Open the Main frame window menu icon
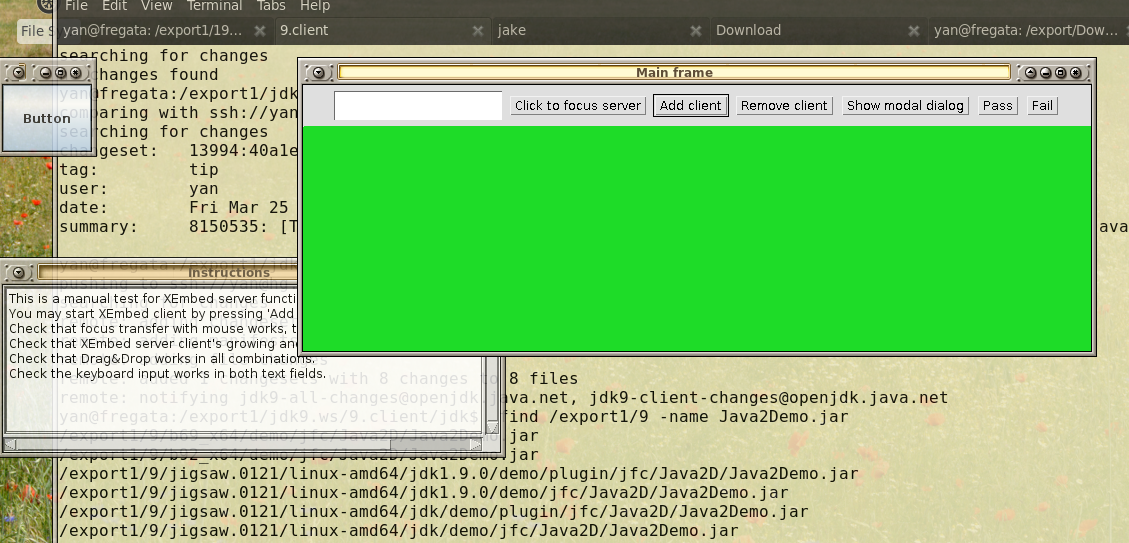This screenshot has height=543, width=1129. pos(318,73)
